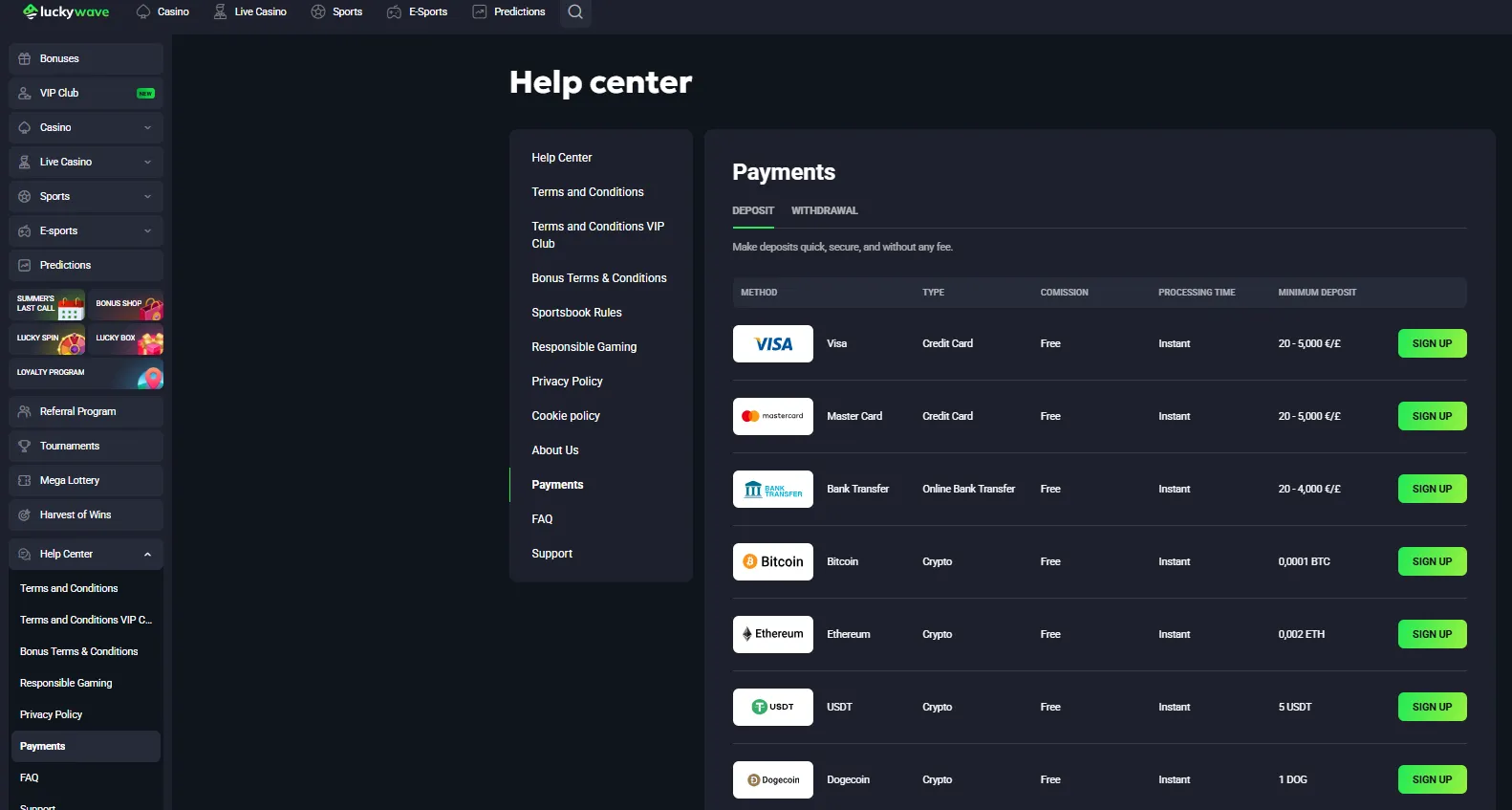Click Sign Up for USDT
The image size is (1512, 810).
(1432, 707)
